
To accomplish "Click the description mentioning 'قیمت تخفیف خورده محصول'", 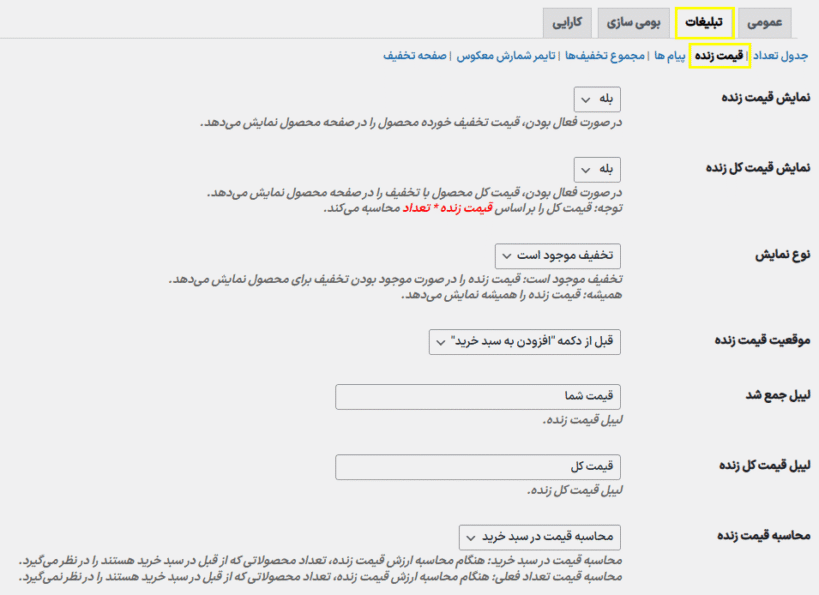I will pos(411,123).
